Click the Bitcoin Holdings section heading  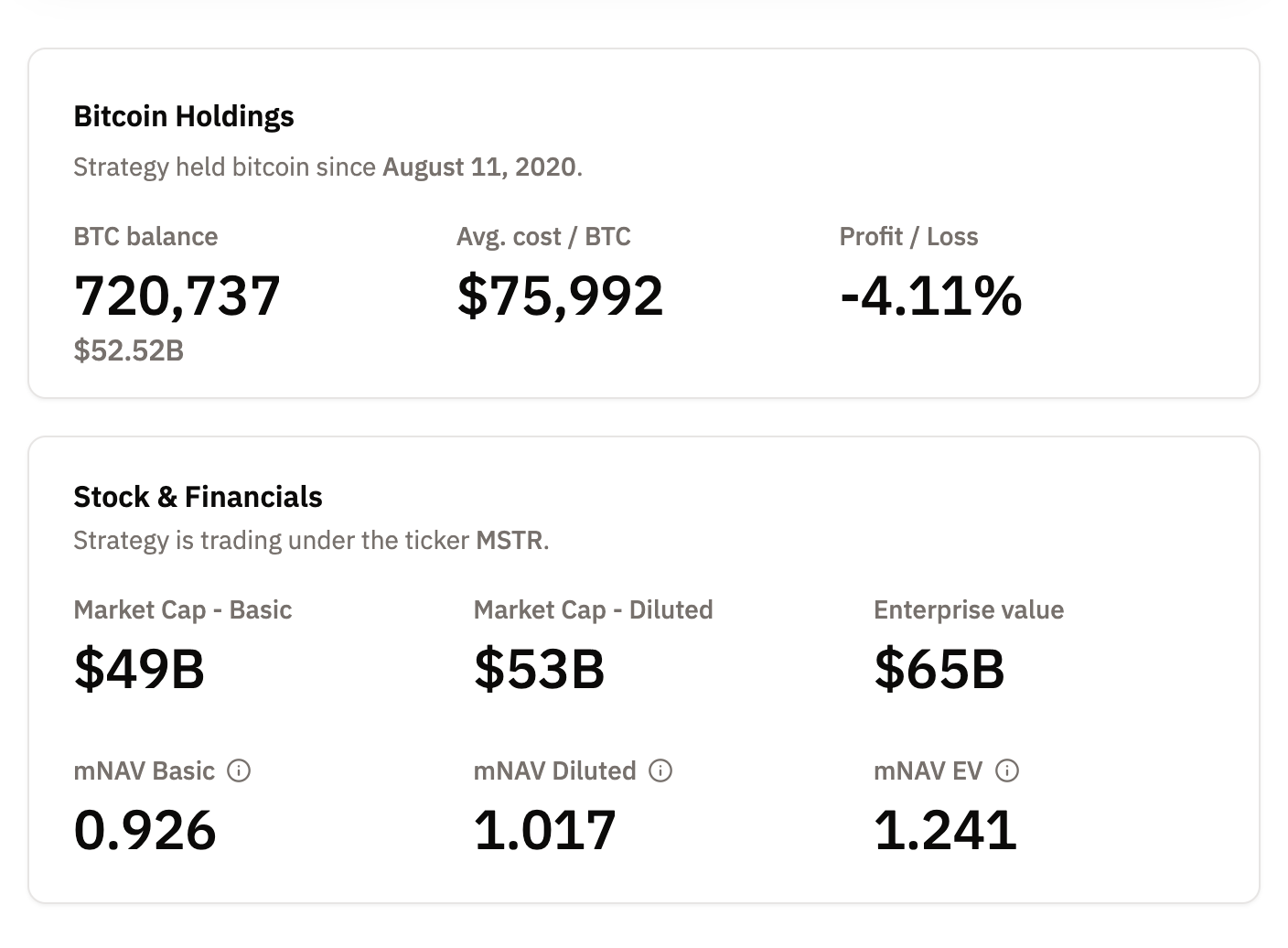point(183,116)
